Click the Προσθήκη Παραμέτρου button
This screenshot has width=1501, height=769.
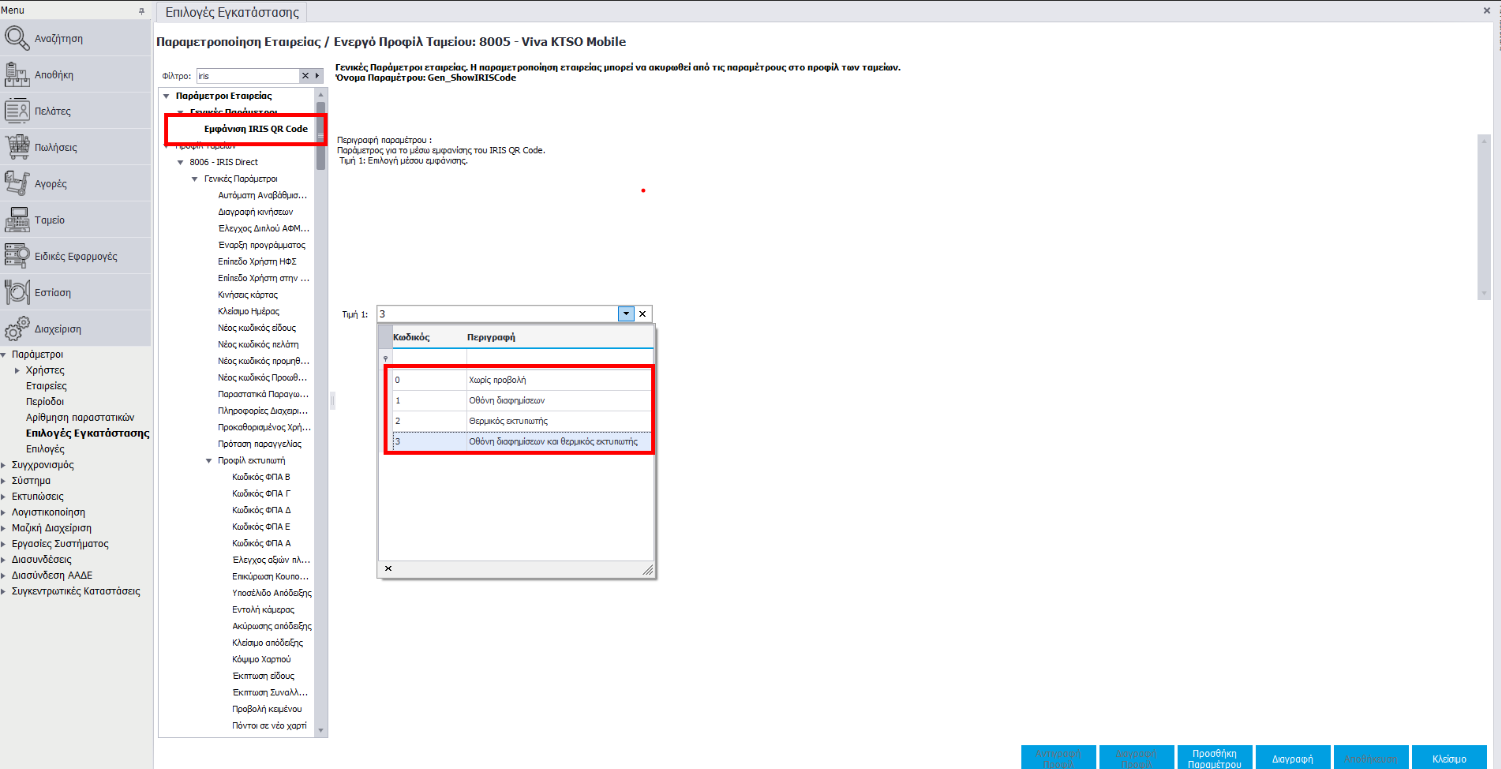click(x=1214, y=757)
